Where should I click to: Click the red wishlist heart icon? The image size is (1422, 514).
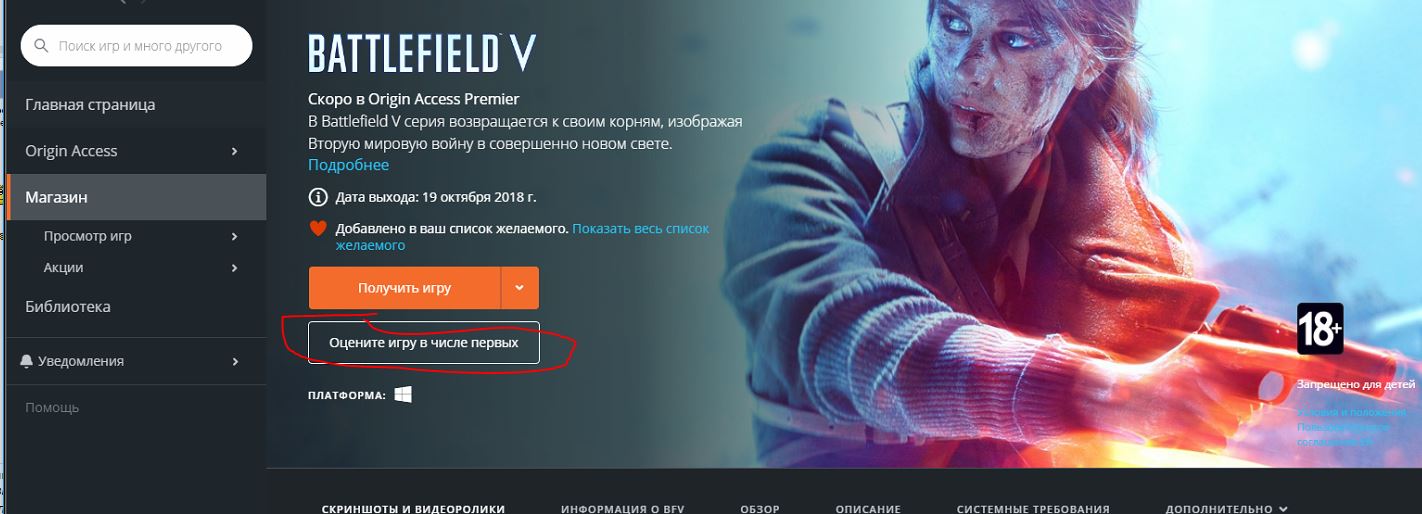318,229
